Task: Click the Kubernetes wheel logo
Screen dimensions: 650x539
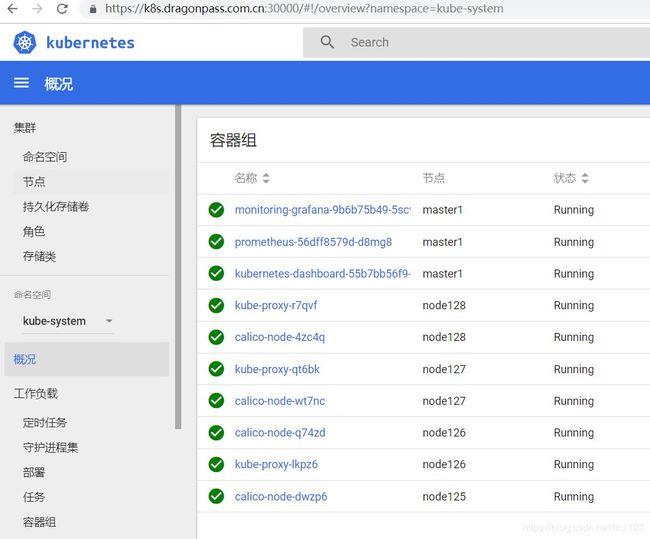Action: coord(25,42)
